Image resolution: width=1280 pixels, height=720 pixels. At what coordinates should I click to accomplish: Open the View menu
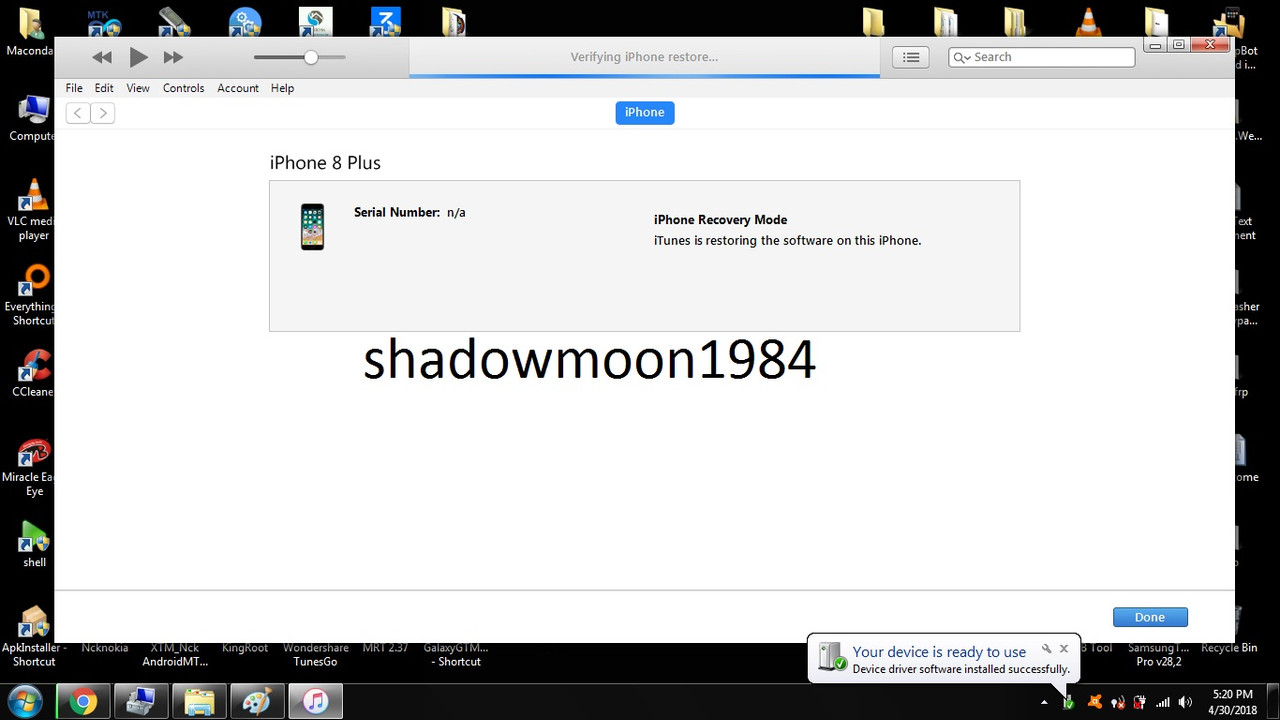tap(138, 88)
